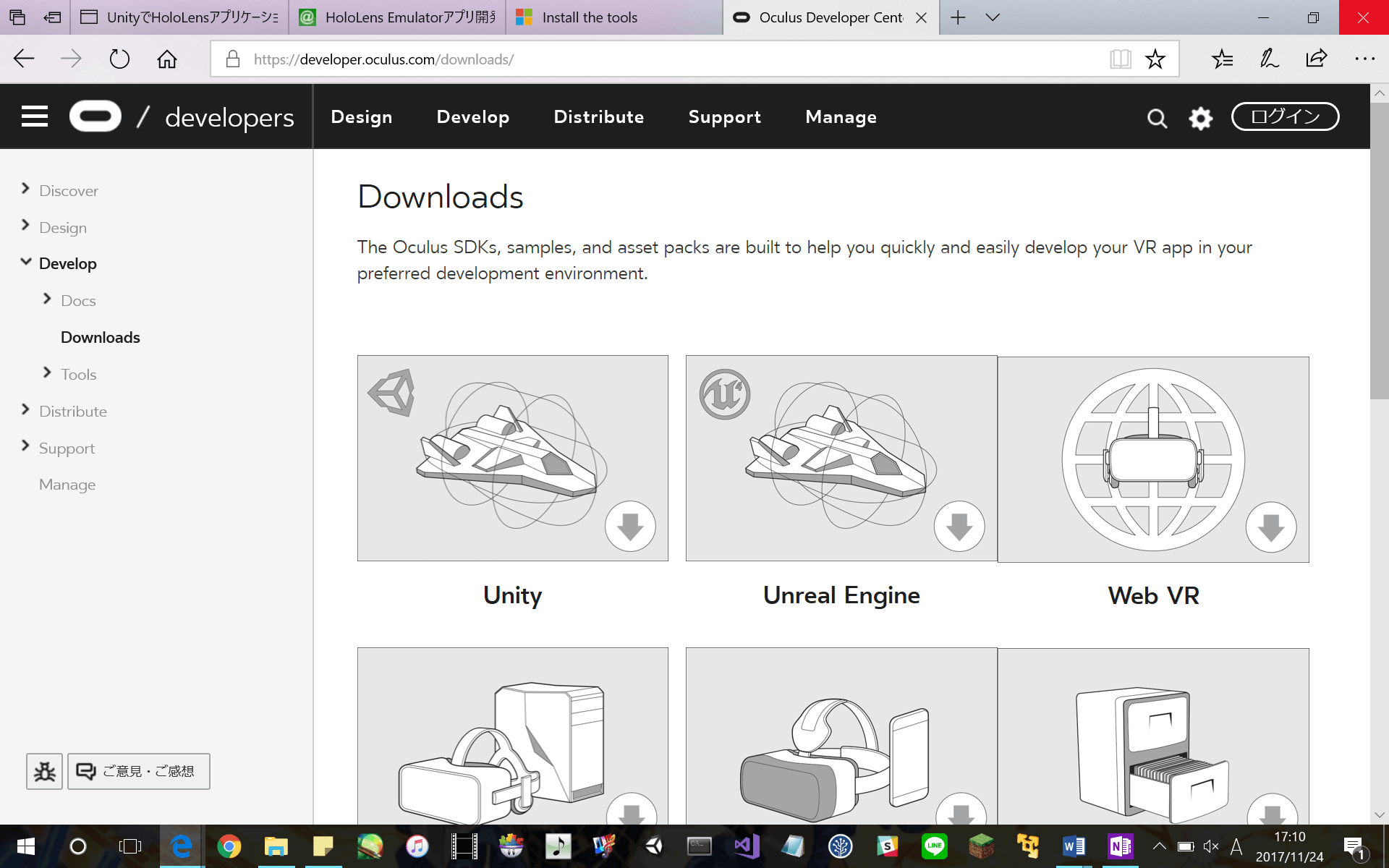Go to the browser home page
This screenshot has width=1389, height=868.
(x=167, y=59)
